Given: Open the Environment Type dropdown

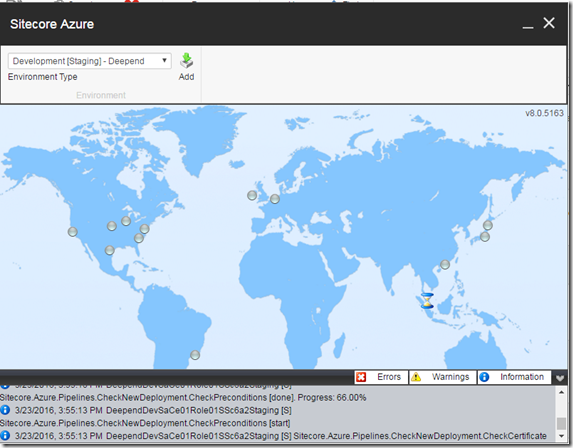Looking at the screenshot, I should 90,61.
